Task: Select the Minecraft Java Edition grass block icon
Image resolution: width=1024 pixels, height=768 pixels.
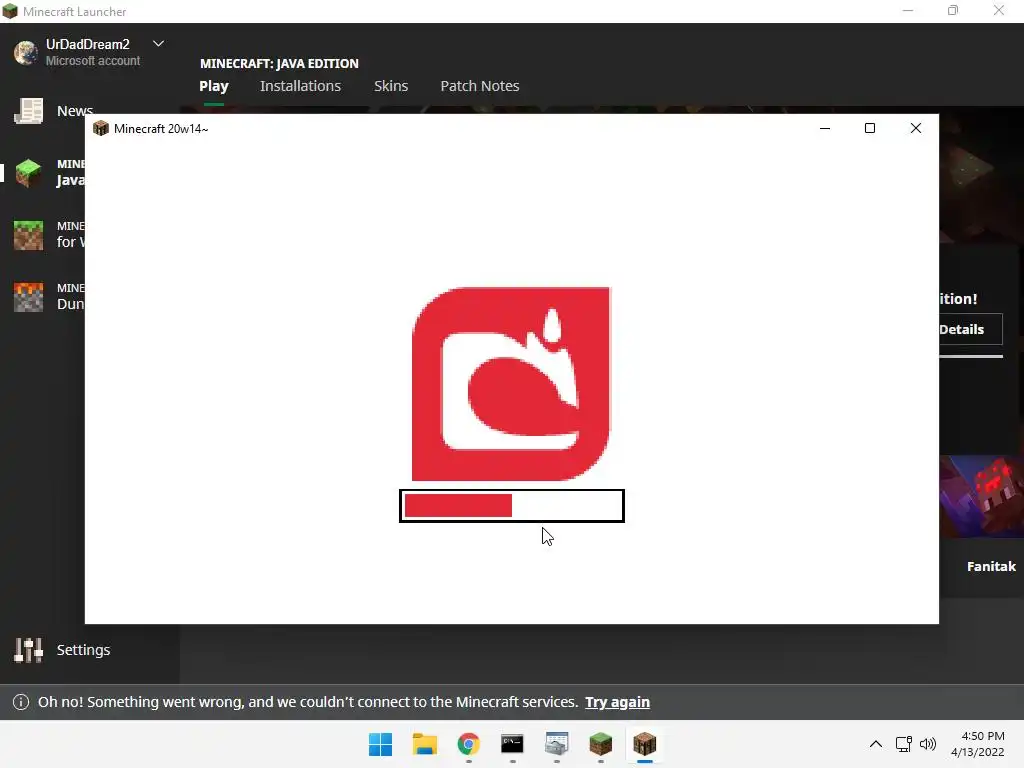Action: pyautogui.click(x=29, y=173)
